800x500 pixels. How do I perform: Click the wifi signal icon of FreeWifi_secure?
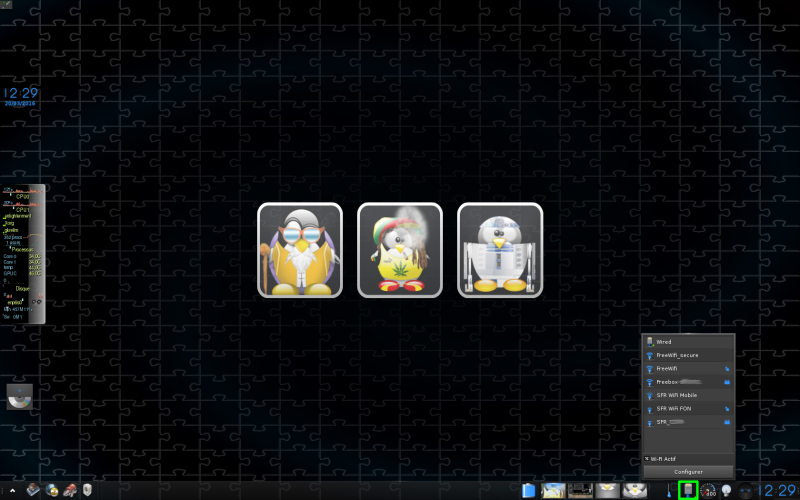click(x=650, y=356)
